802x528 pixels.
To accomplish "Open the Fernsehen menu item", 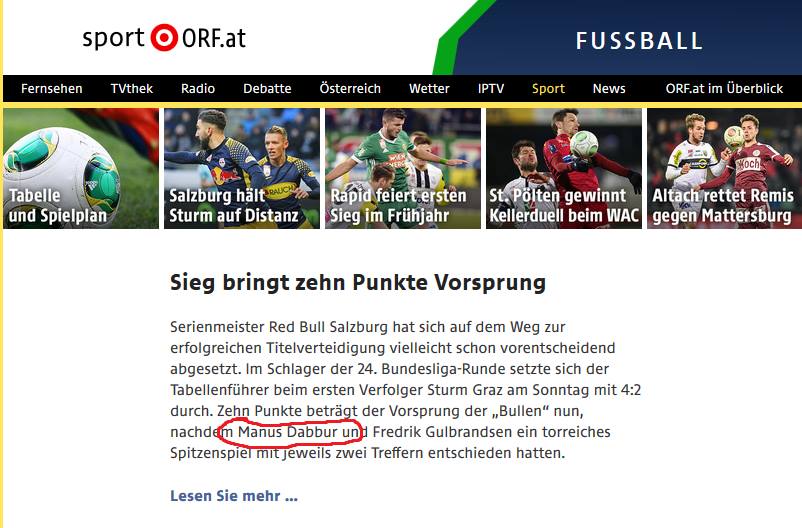I will pyautogui.click(x=52, y=89).
